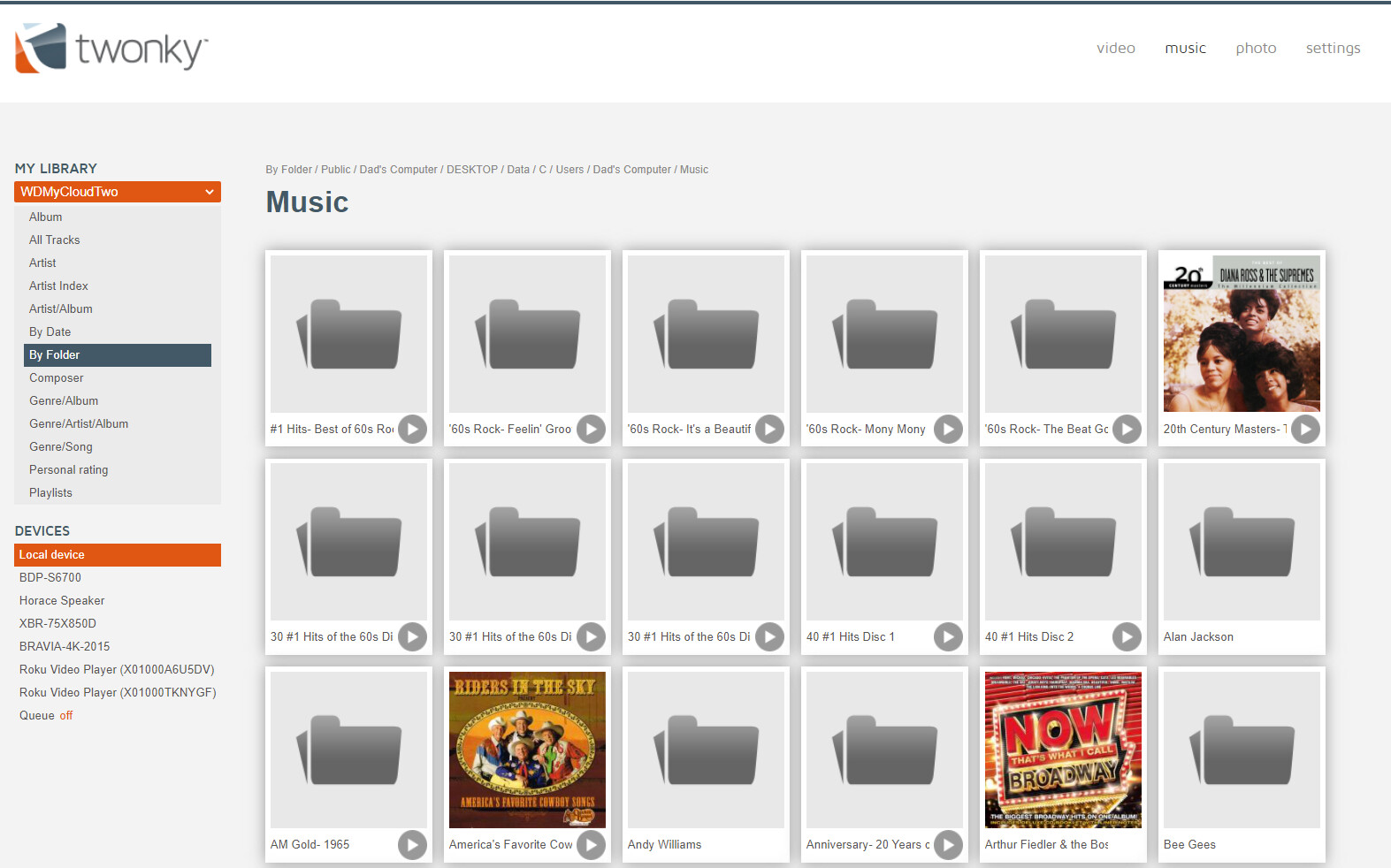Go to the By Folder breadcrumb
Image resolution: width=1391 pixels, height=868 pixels.
289,170
